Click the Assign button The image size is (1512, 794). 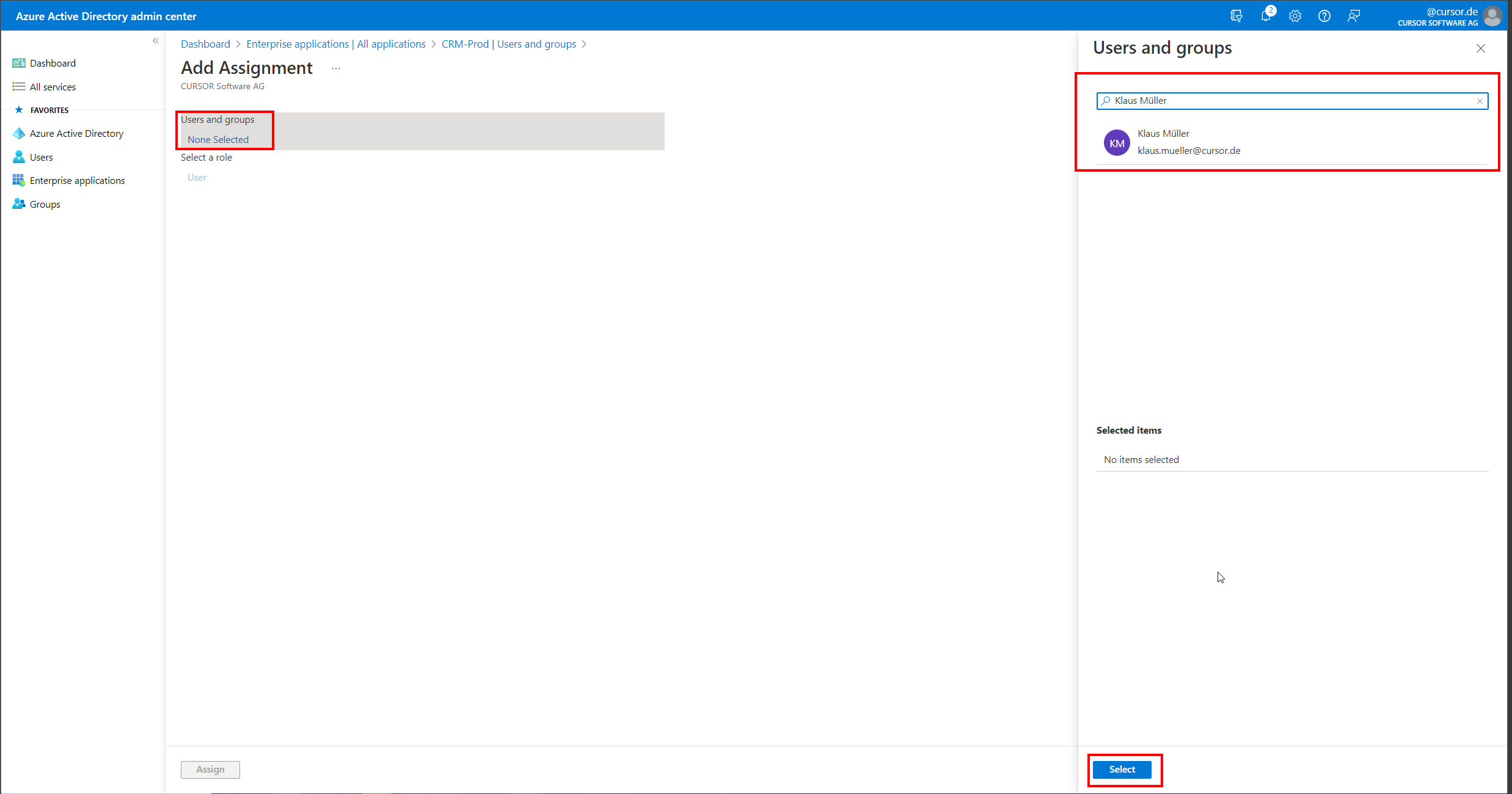pos(210,770)
